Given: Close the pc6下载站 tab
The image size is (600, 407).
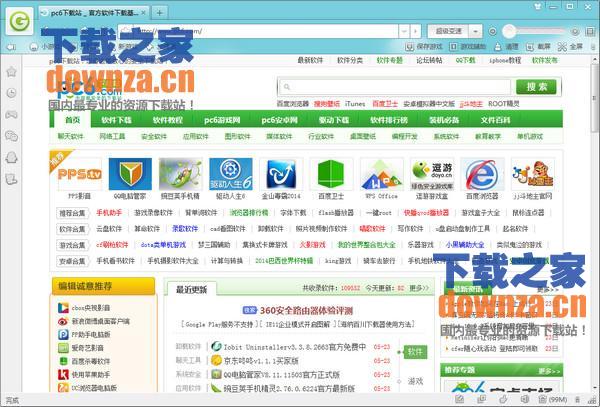Looking at the screenshot, I should pyautogui.click(x=143, y=13).
